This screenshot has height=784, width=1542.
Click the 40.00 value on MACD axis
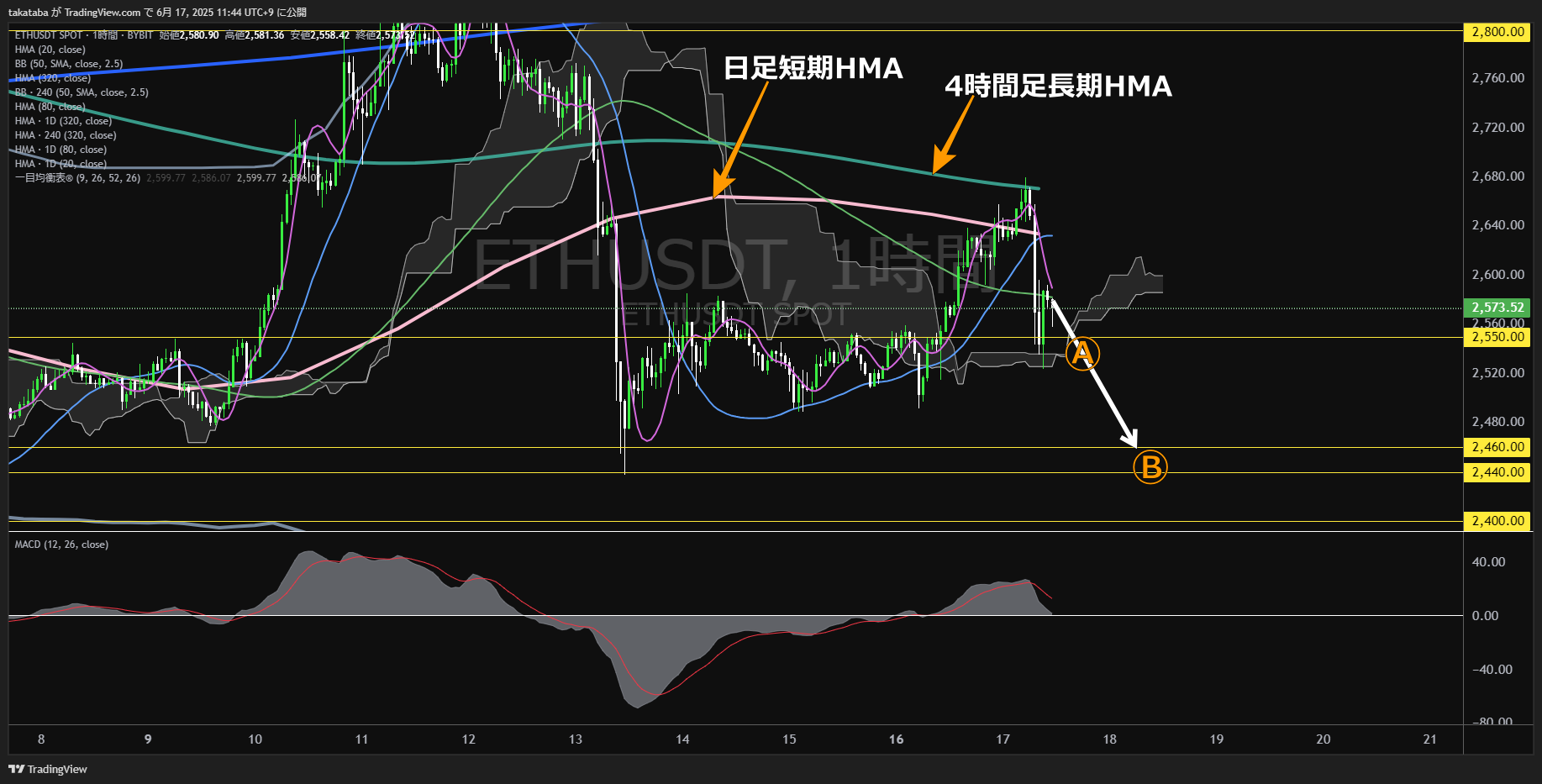coord(1488,562)
